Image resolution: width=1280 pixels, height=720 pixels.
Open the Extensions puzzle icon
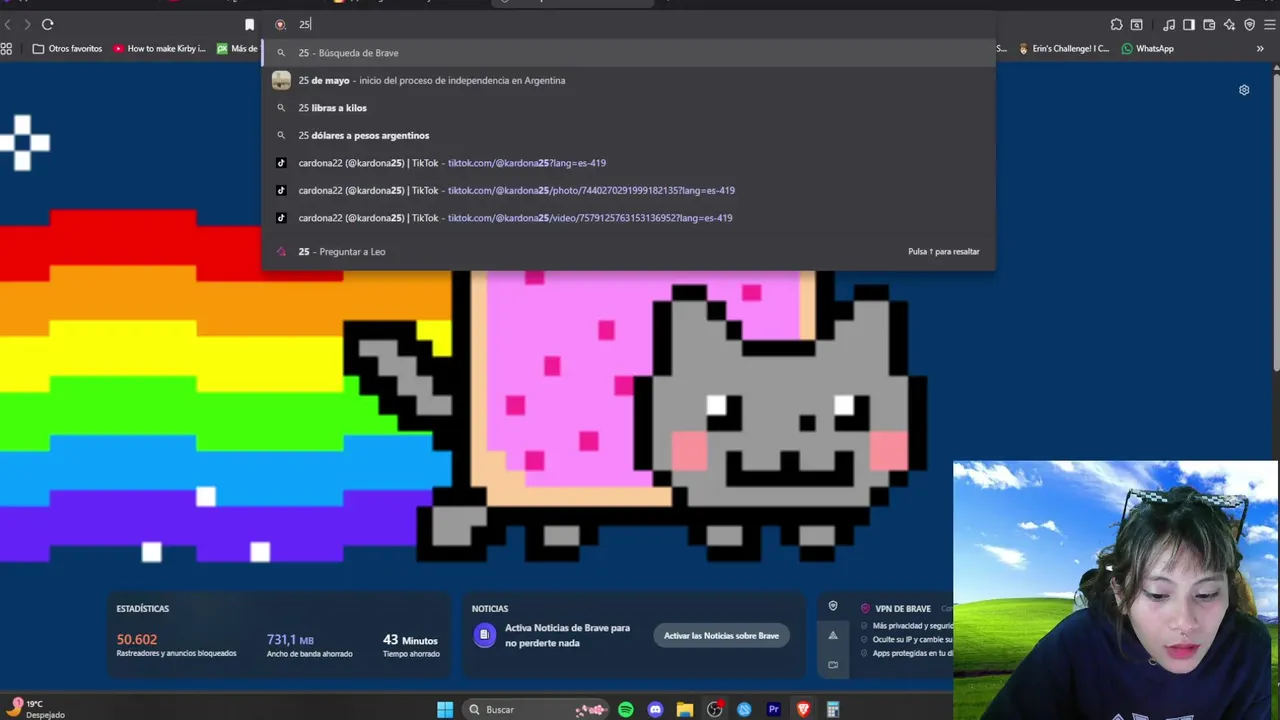pos(1116,24)
